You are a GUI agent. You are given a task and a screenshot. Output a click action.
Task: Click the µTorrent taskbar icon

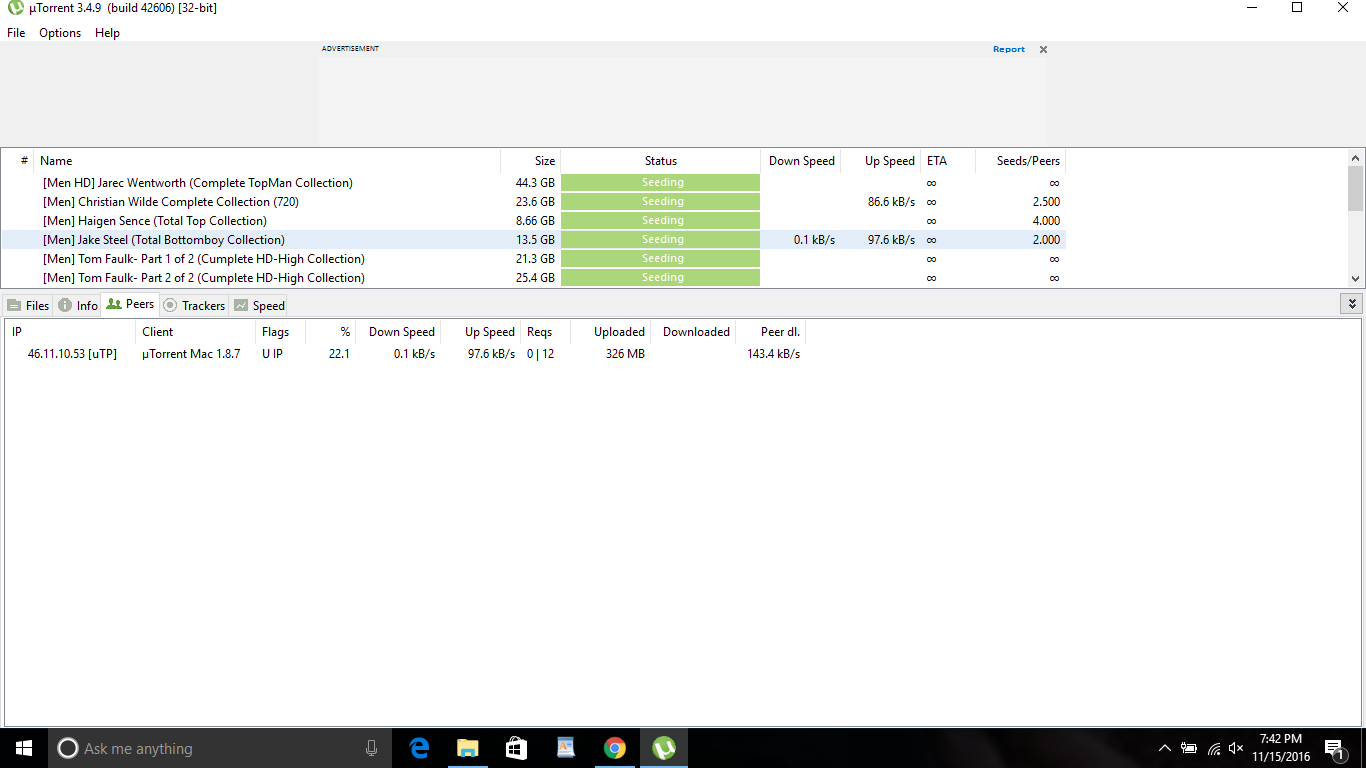[x=663, y=748]
